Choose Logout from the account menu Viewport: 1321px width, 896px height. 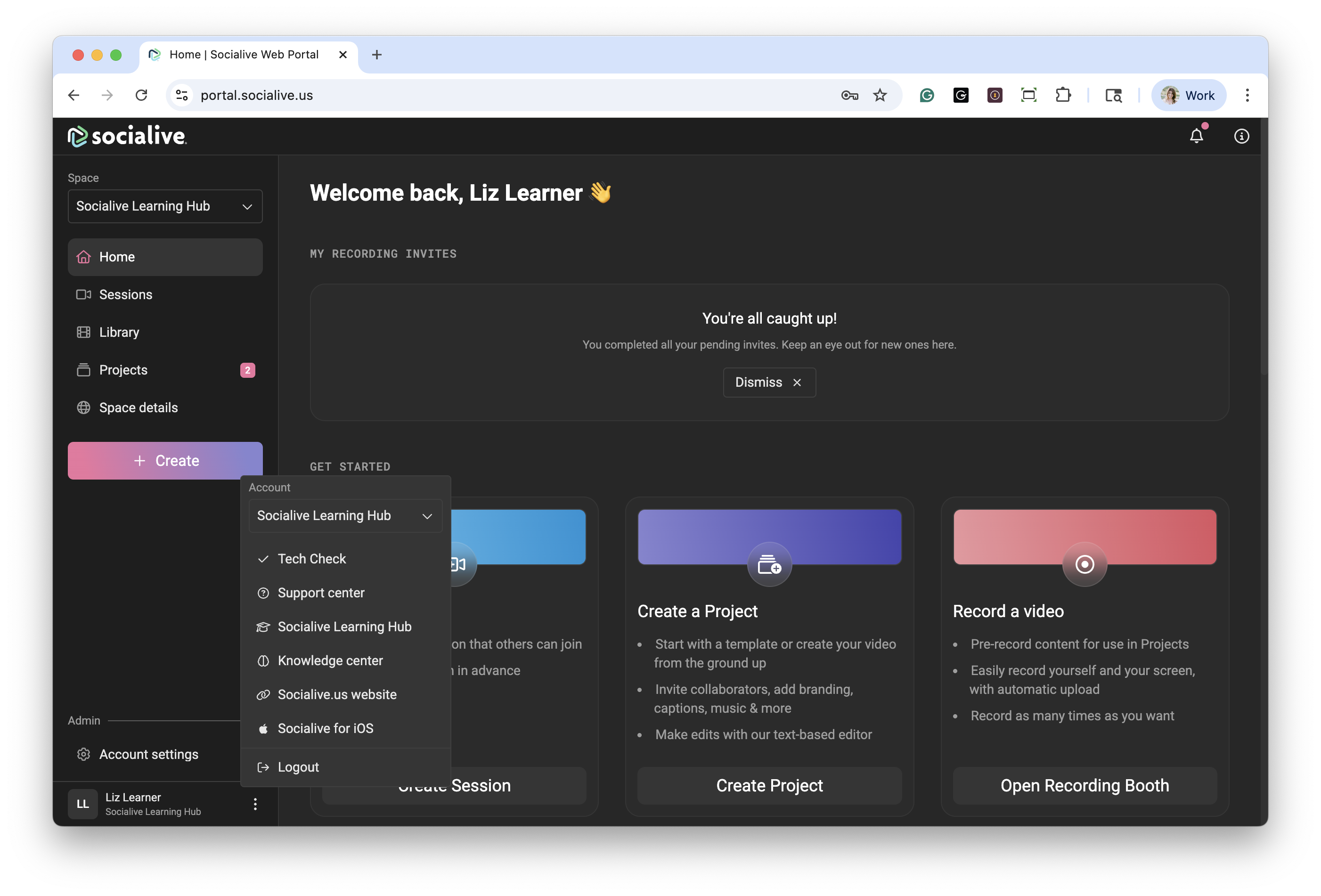(298, 767)
